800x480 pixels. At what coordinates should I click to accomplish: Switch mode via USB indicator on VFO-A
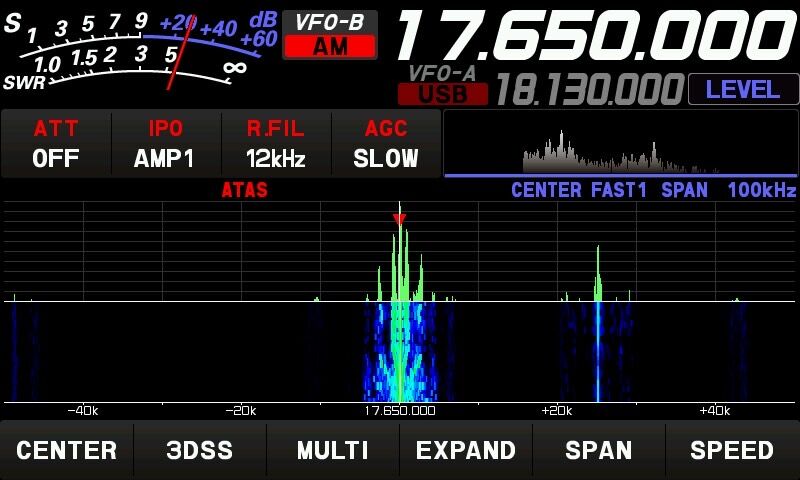[x=442, y=94]
